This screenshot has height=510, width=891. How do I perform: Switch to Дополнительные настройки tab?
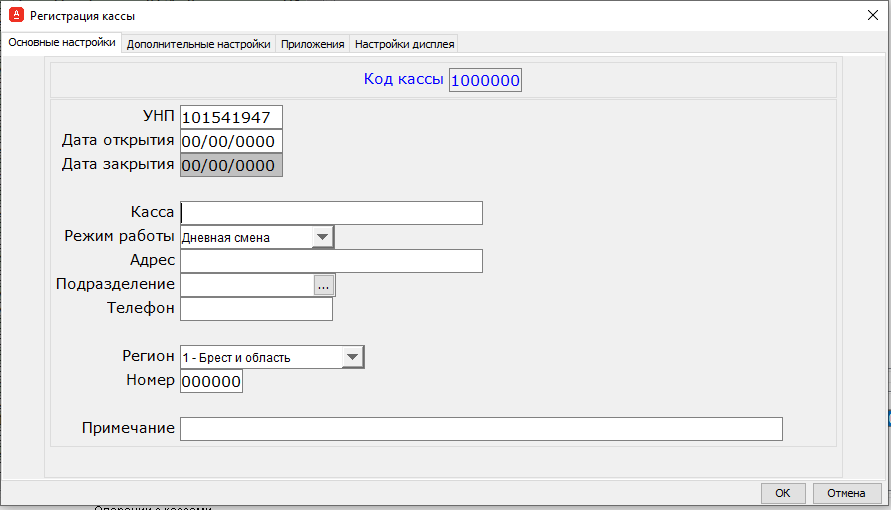point(198,44)
